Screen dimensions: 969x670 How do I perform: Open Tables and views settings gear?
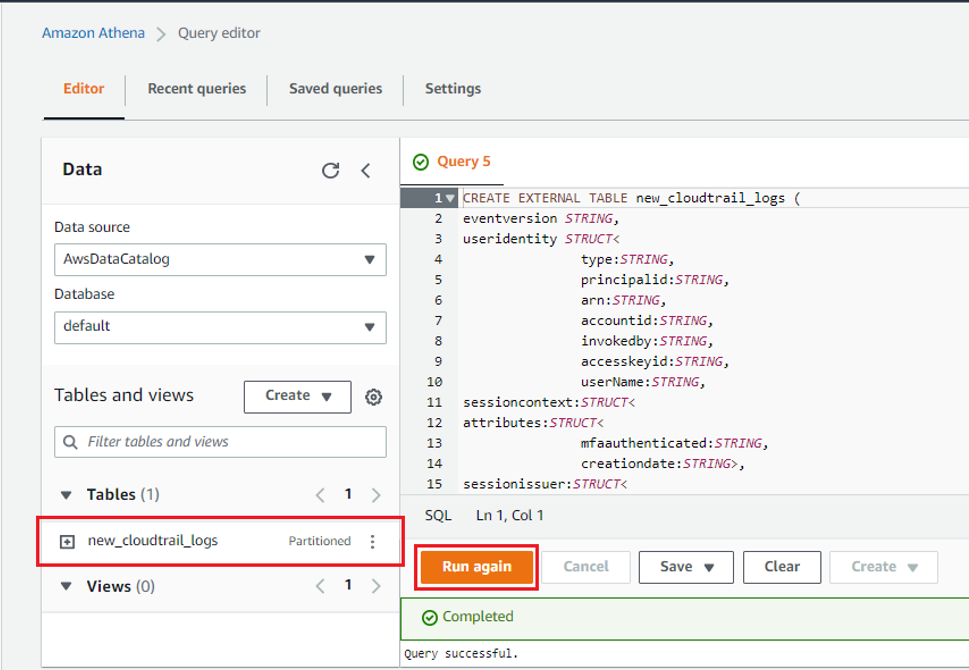373,397
